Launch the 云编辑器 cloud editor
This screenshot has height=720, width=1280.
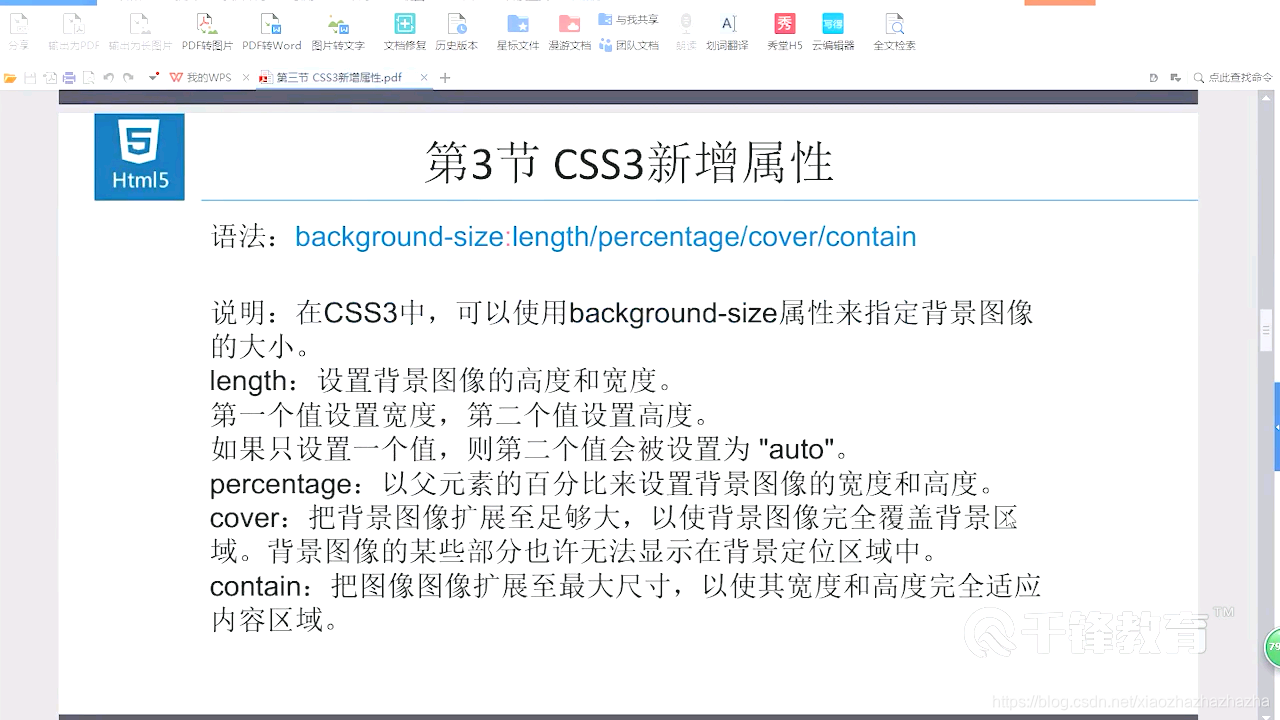pyautogui.click(x=832, y=32)
